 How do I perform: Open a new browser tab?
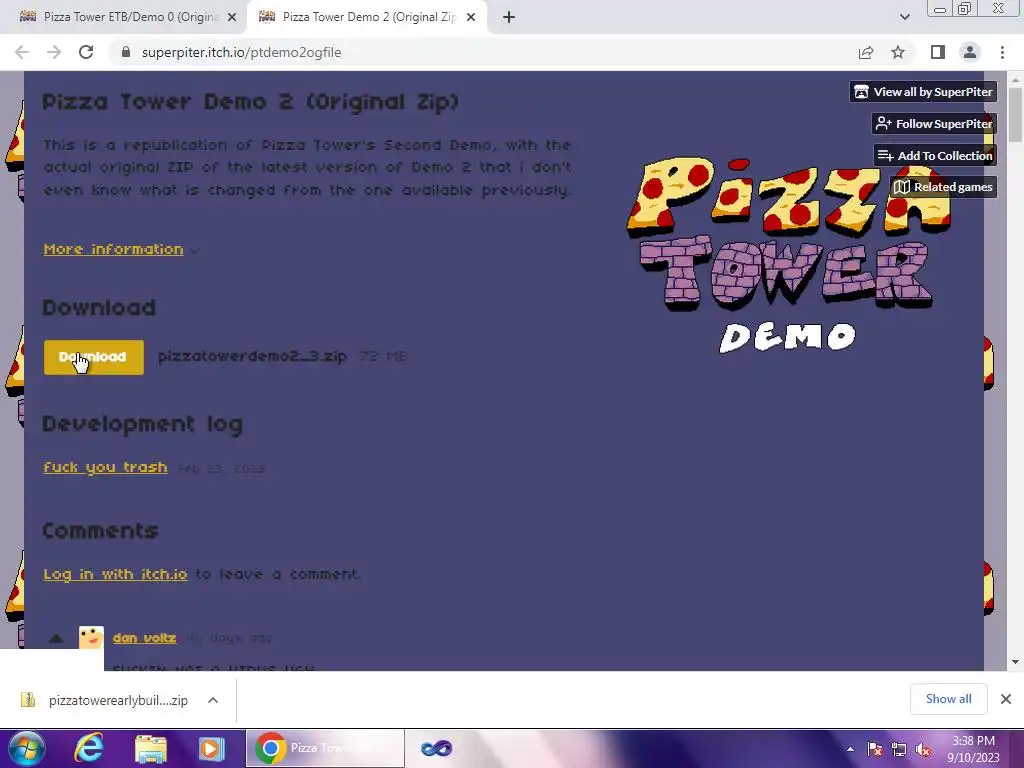click(509, 17)
